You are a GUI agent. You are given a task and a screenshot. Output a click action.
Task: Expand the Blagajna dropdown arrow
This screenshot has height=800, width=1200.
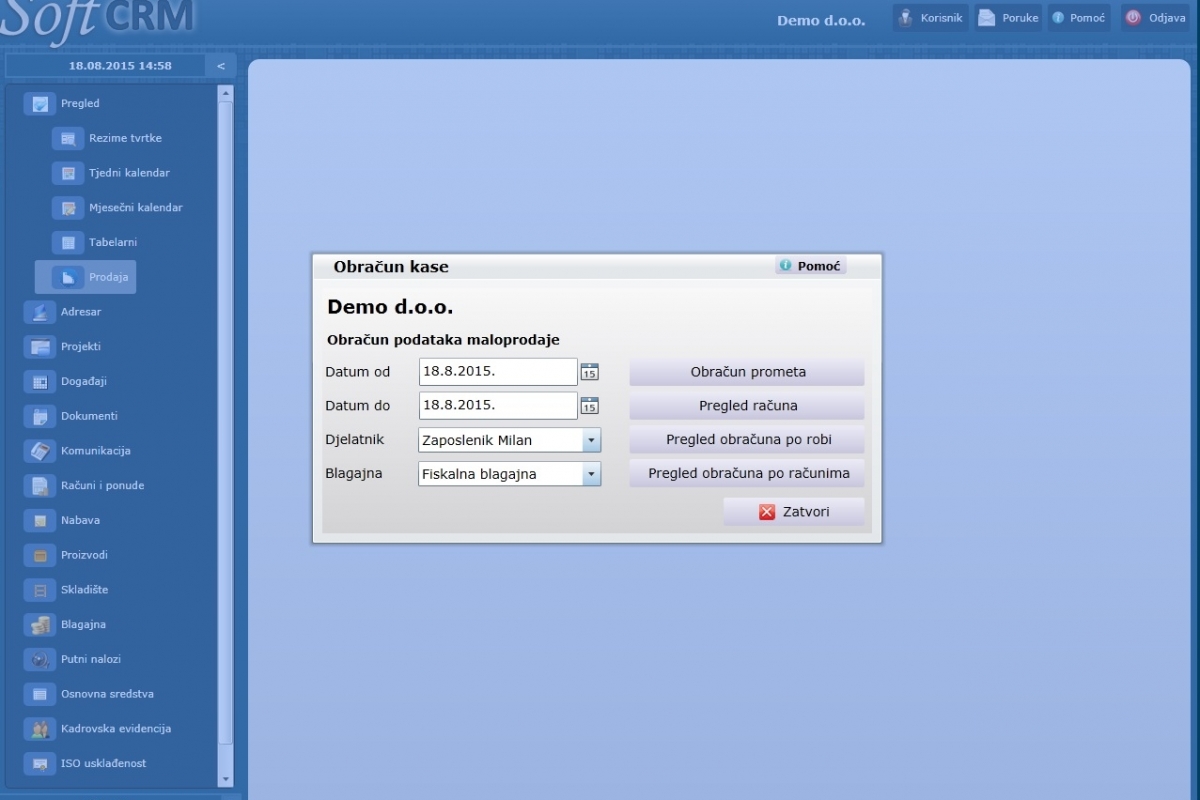tap(591, 474)
